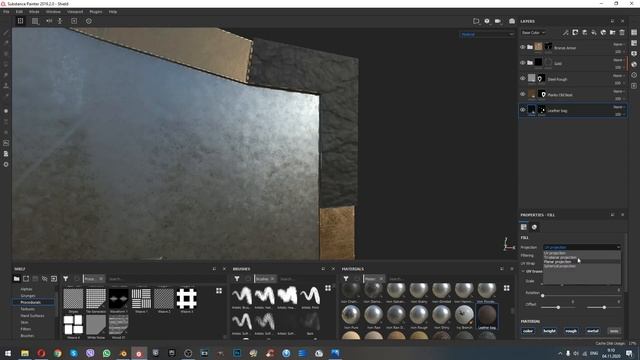Screen dimensions: 640x360
Task: Open blend mode dropdown of Bronze Armor layer
Action: tap(618, 44)
